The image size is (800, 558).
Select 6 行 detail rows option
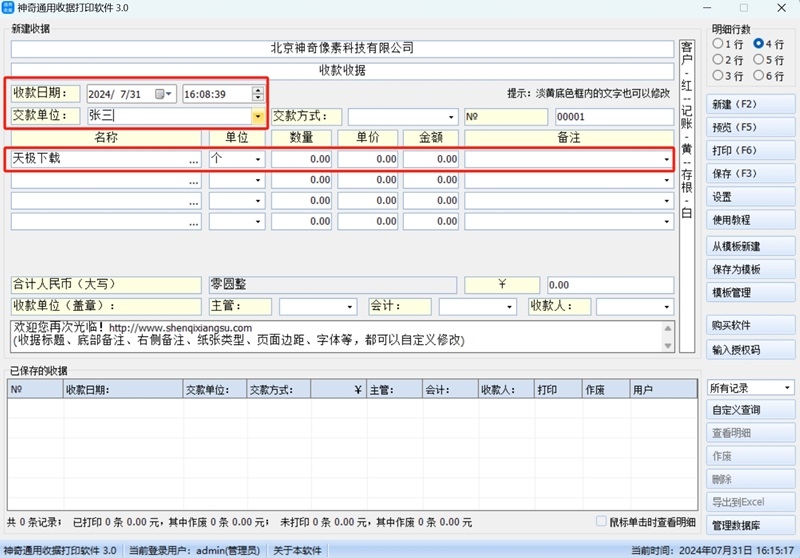[768, 75]
